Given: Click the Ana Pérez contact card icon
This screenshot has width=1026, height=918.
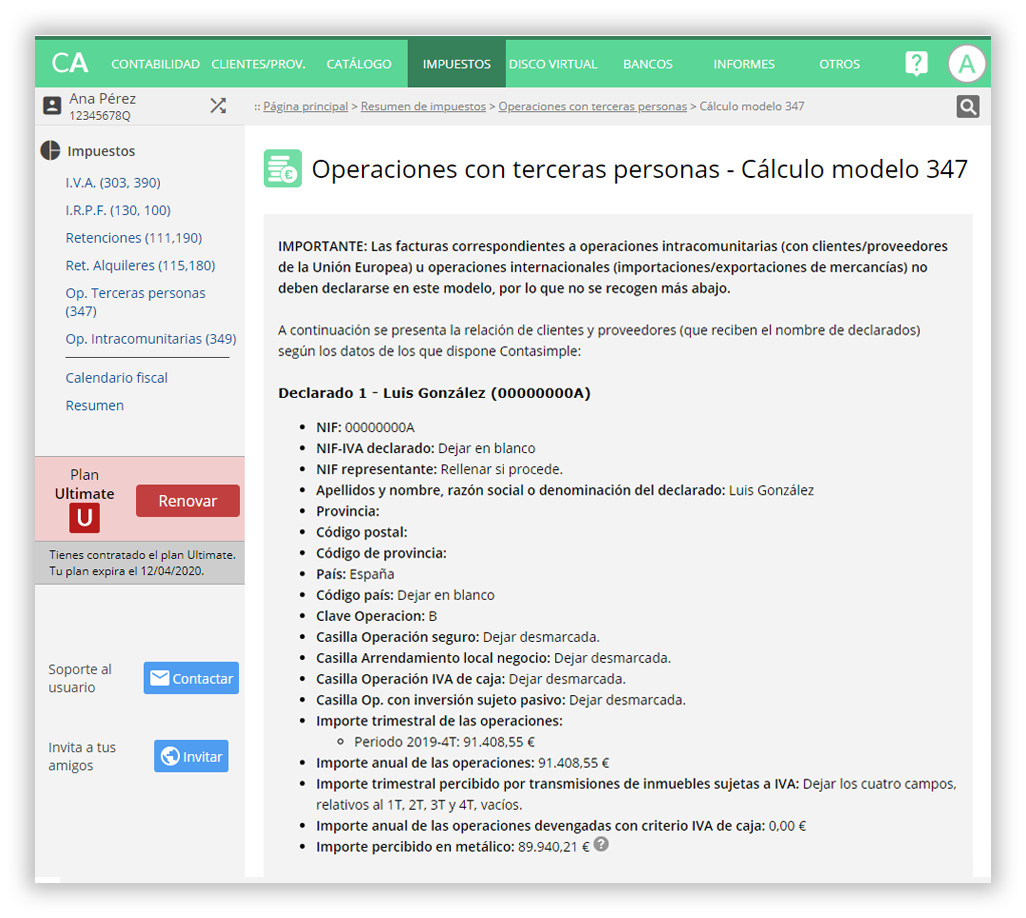Looking at the screenshot, I should [x=52, y=106].
